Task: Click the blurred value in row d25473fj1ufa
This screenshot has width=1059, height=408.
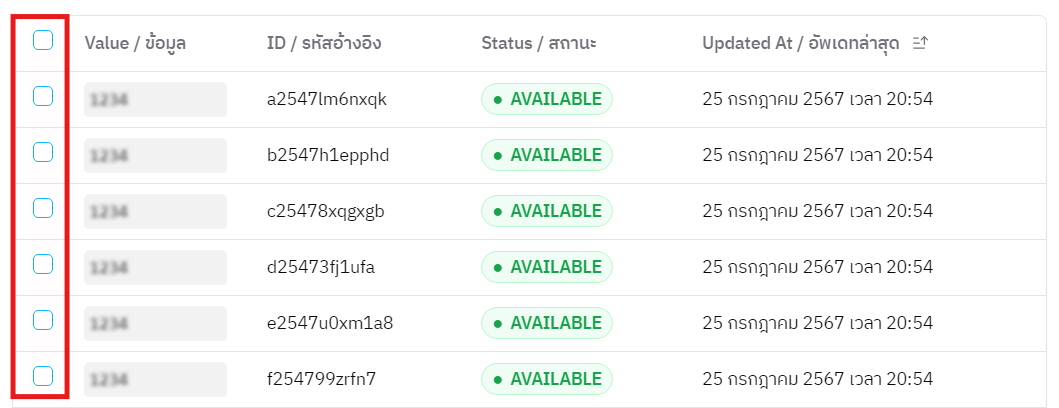Action: [x=155, y=267]
